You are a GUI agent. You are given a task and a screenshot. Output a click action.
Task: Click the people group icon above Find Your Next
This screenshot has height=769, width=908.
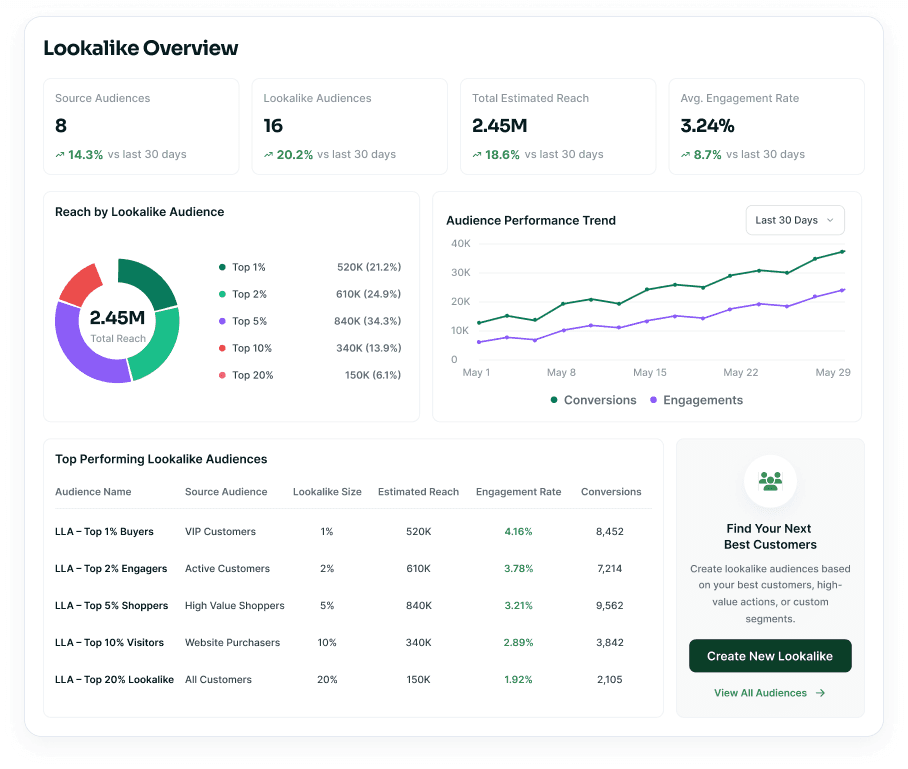click(770, 481)
